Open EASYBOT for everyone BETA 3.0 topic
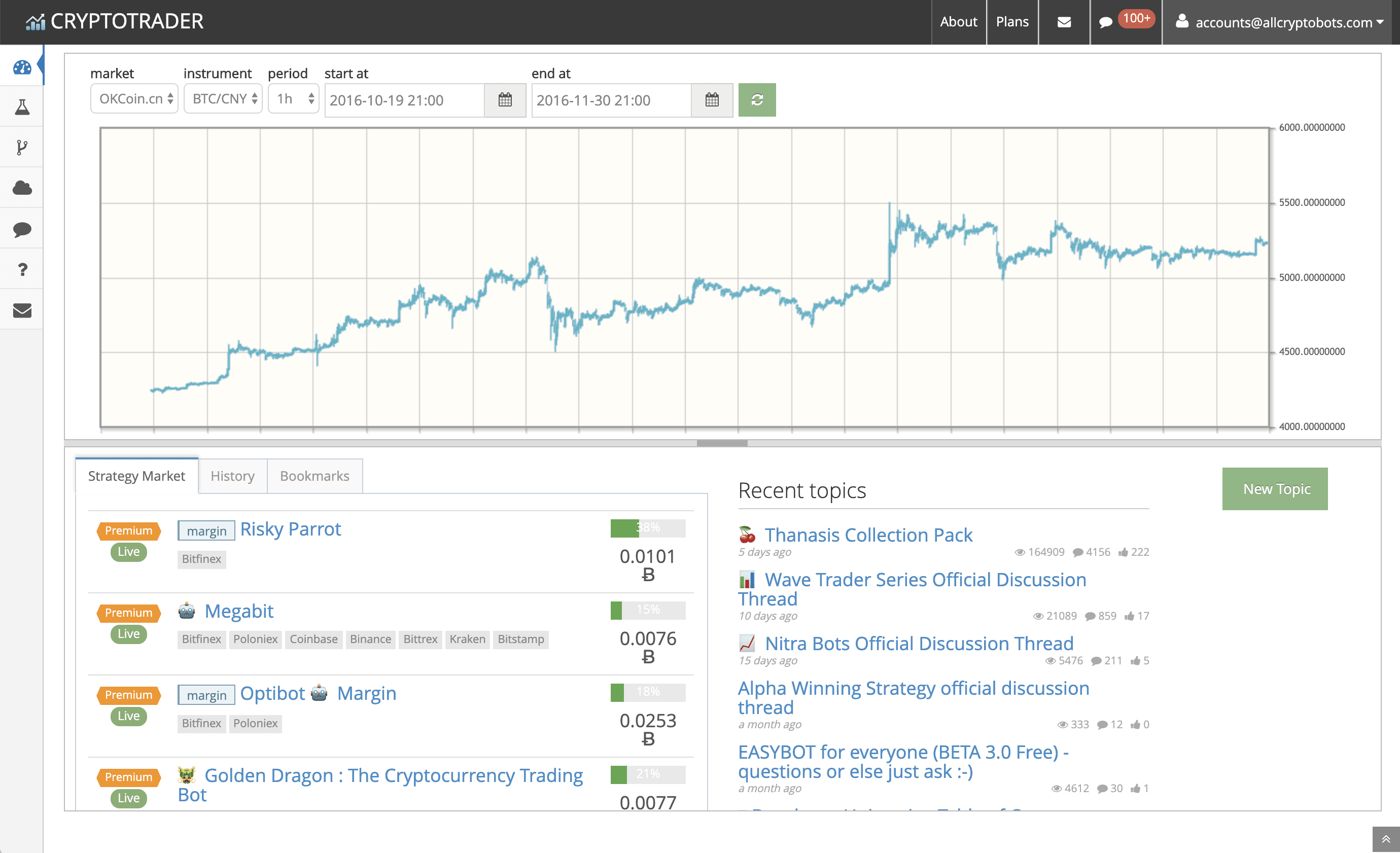The height and width of the screenshot is (853, 1400). [903, 762]
